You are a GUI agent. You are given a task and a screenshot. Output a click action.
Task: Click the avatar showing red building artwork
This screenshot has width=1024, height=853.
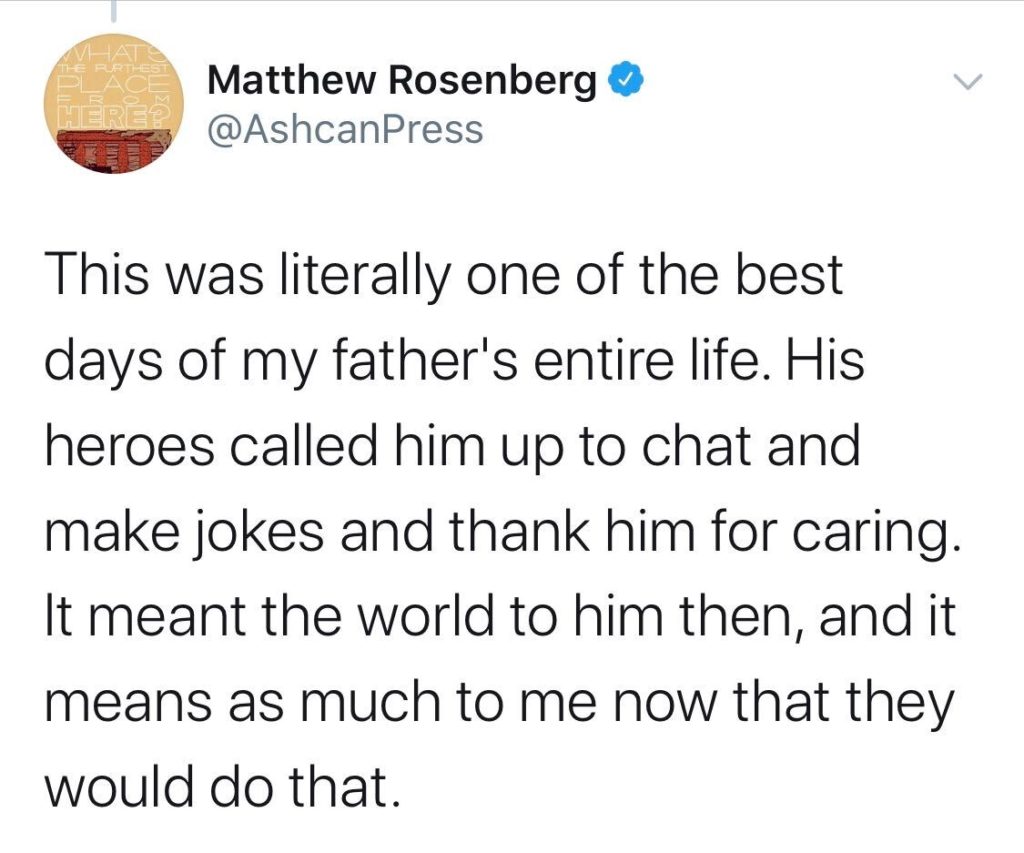pos(115,105)
